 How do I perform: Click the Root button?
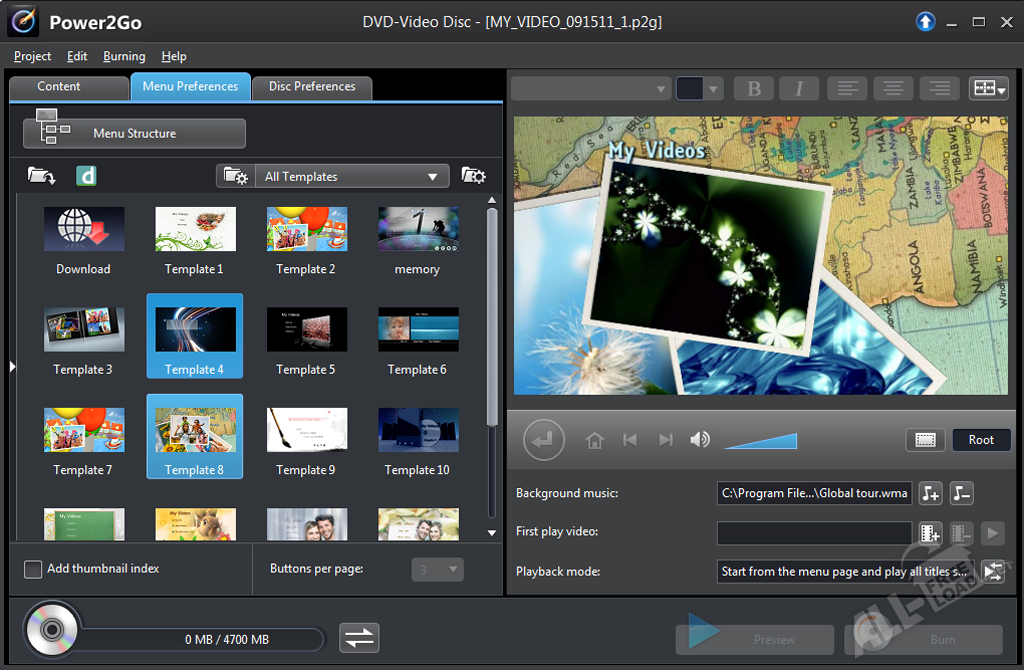point(981,440)
